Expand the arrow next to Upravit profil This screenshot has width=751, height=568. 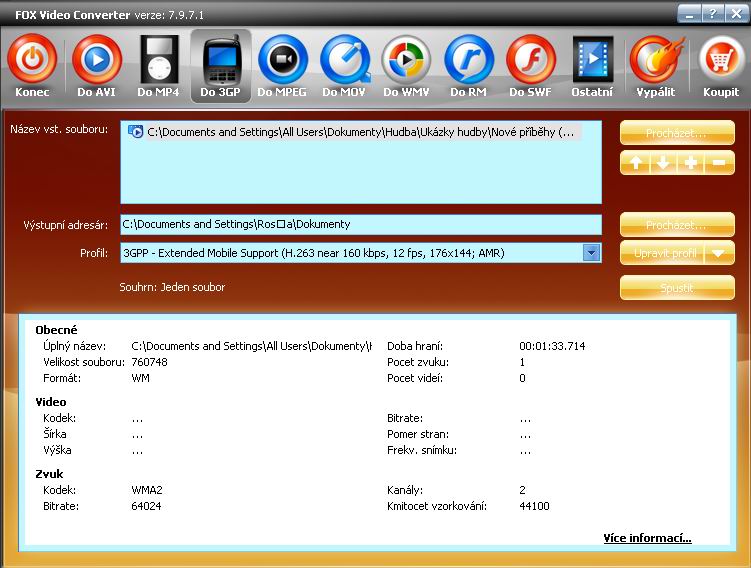(x=719, y=253)
